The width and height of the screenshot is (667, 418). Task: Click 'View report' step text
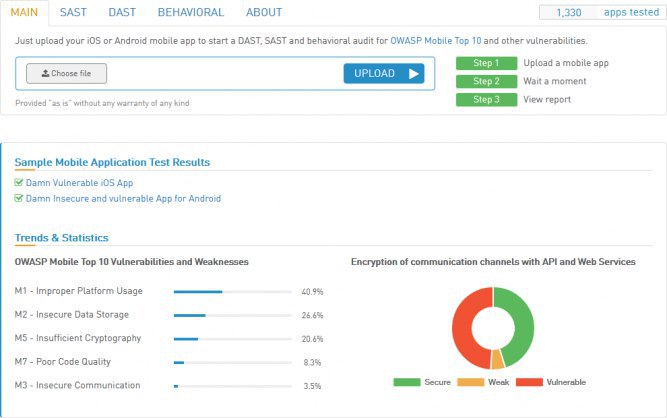coord(547,100)
